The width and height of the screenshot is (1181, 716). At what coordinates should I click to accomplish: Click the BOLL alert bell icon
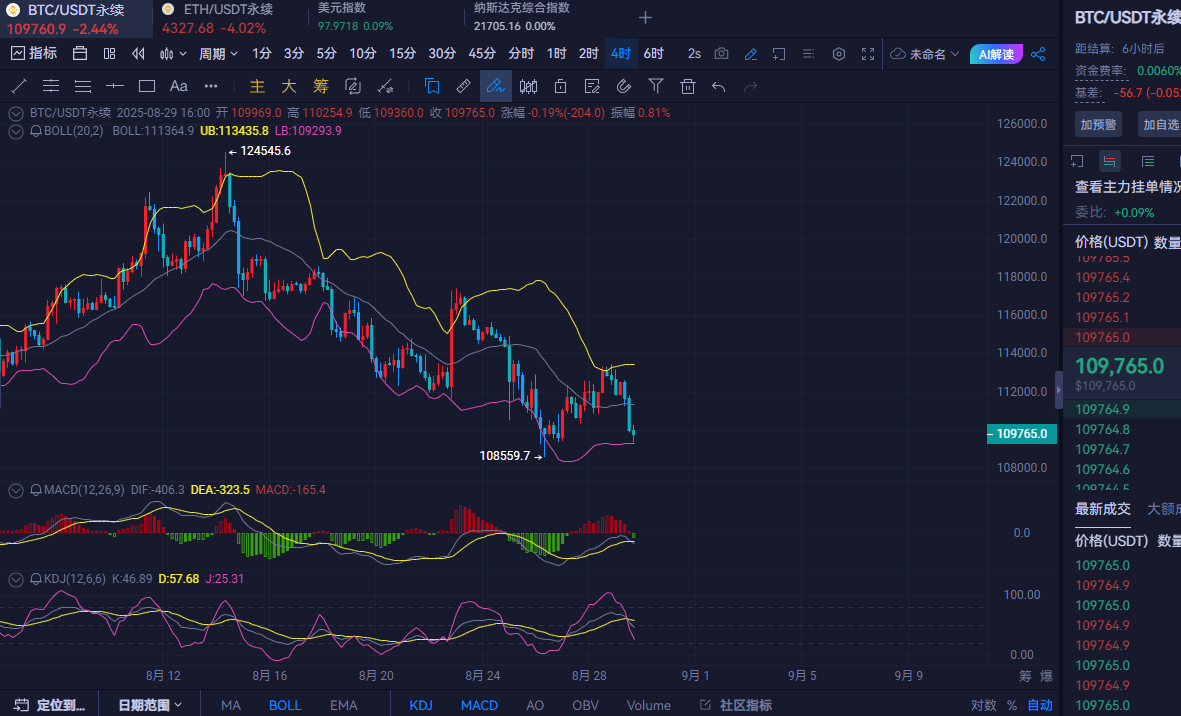pos(35,131)
